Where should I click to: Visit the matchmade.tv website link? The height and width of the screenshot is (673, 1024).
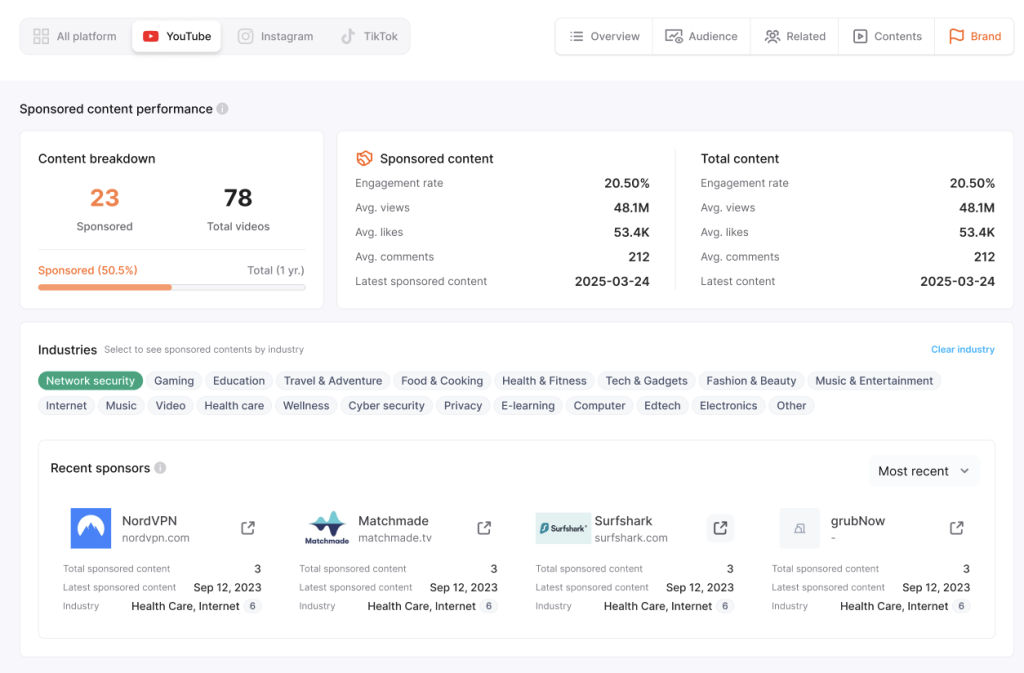click(394, 538)
